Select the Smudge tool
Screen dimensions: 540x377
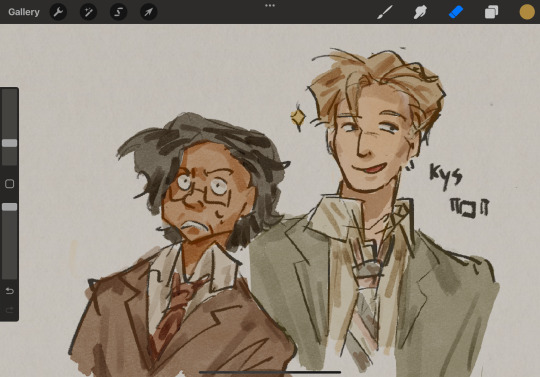click(420, 12)
